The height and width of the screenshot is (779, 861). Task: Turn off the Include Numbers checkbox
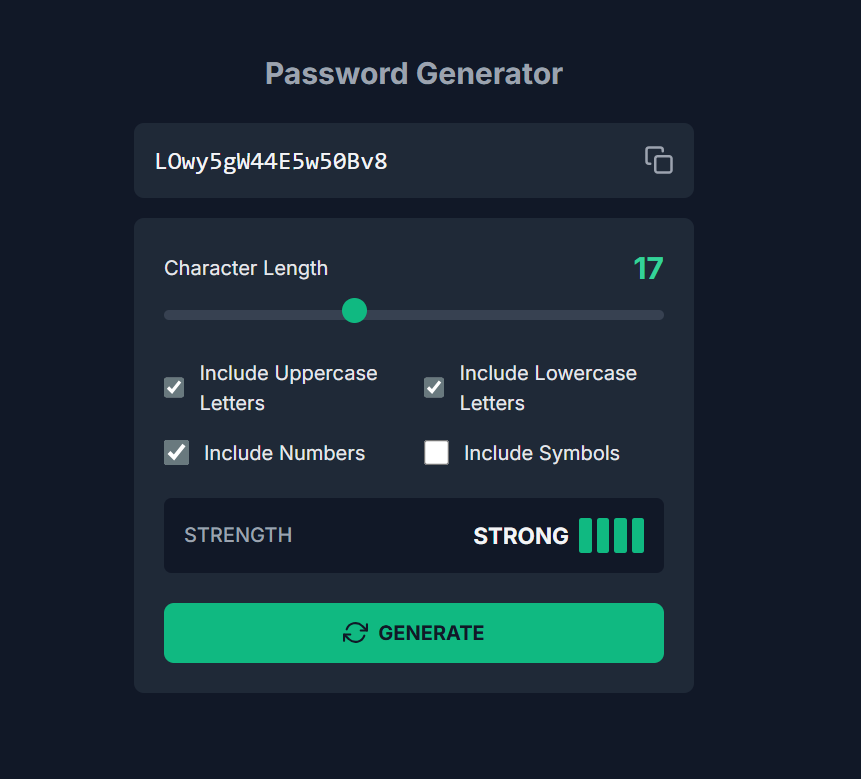tap(177, 453)
